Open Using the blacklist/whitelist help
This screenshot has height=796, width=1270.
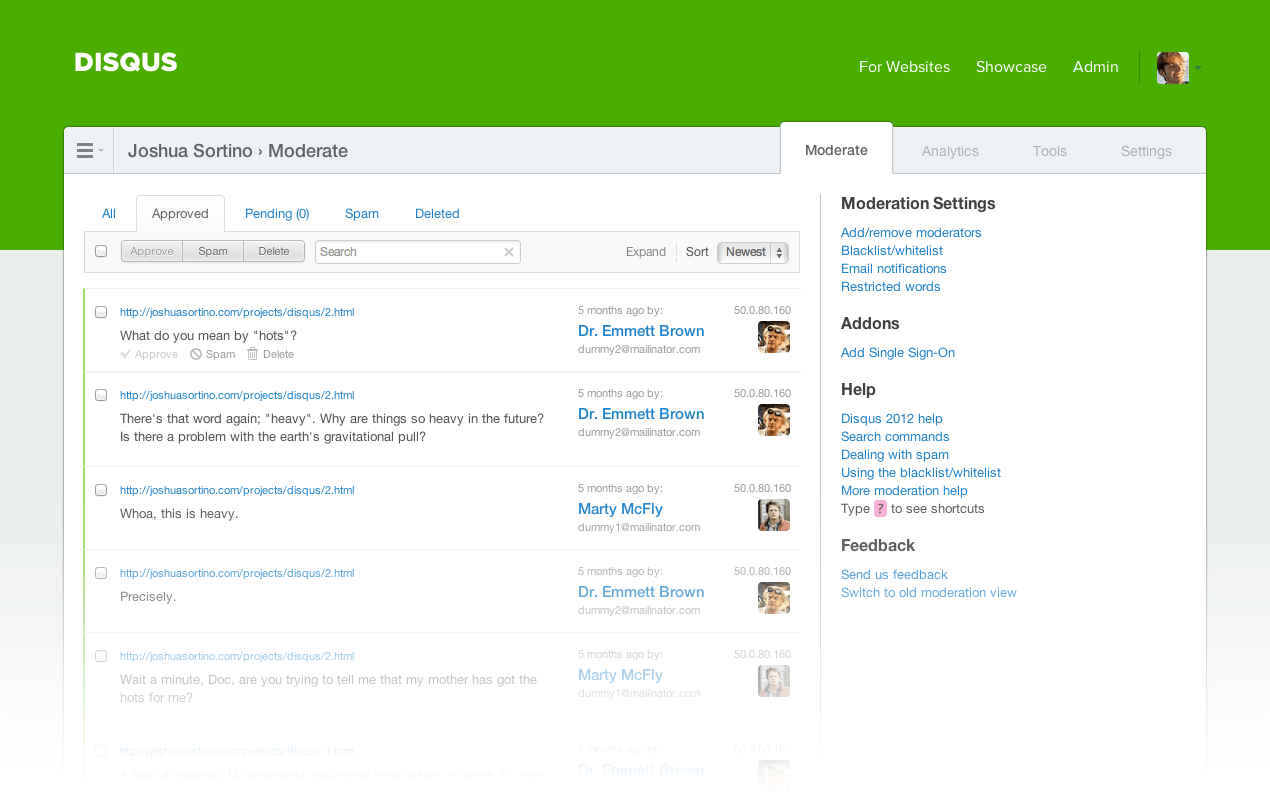coord(921,473)
